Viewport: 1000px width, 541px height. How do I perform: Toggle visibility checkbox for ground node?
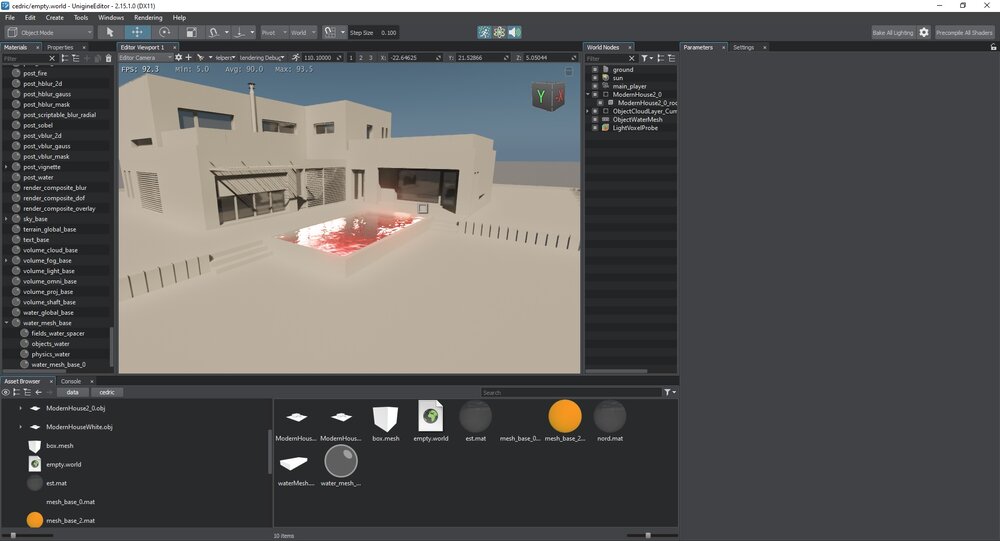[595, 70]
